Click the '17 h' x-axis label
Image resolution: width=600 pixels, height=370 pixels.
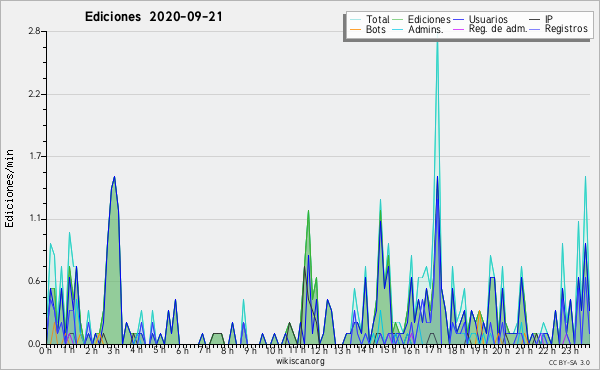pos(434,350)
